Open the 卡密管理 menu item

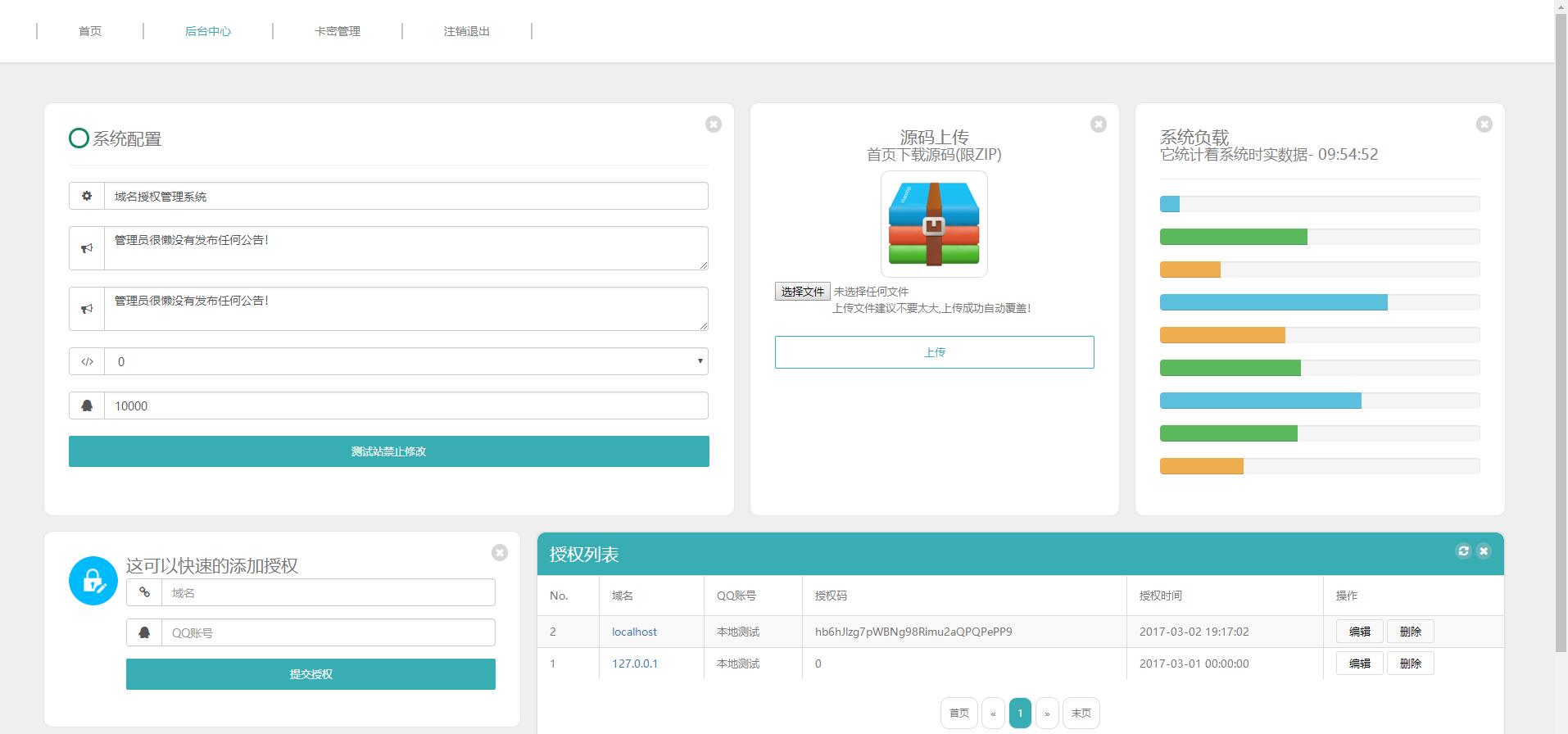[x=338, y=31]
